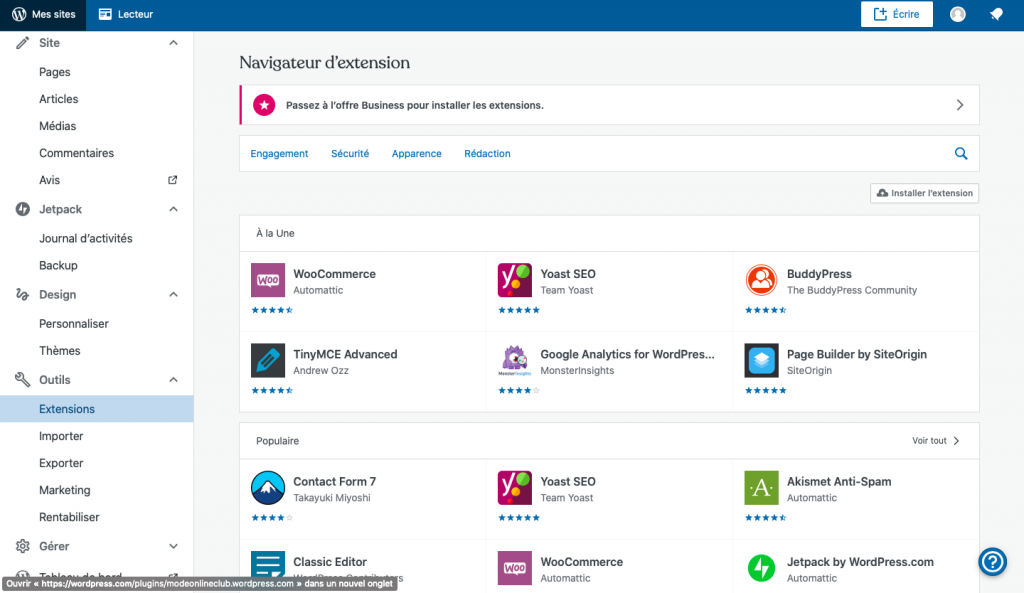Click BuddyPress plugin title
This screenshot has width=1024, height=593.
click(819, 274)
